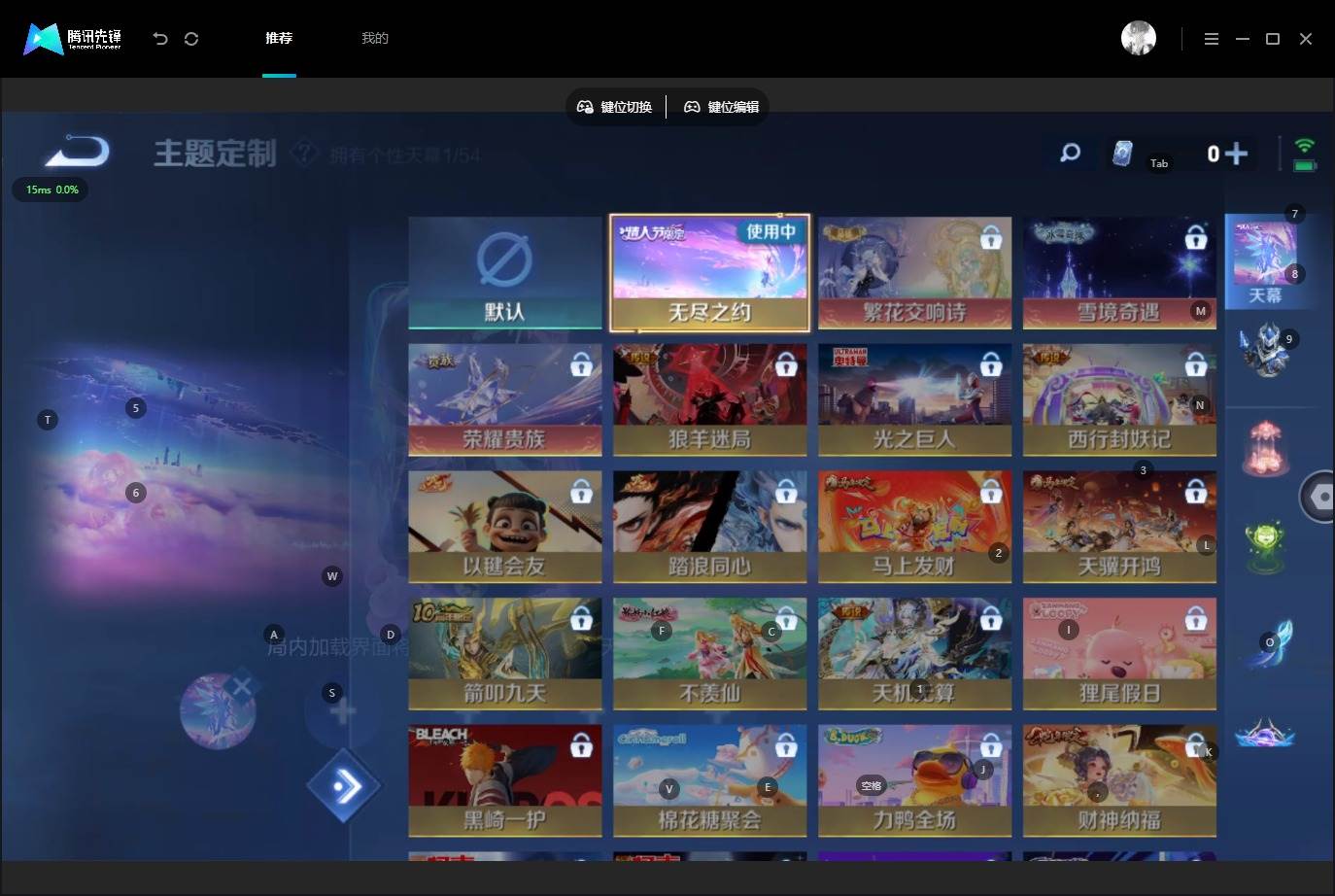The height and width of the screenshot is (896, 1335).
Task: Click the Tencent Pioneer logo
Action: (73, 39)
